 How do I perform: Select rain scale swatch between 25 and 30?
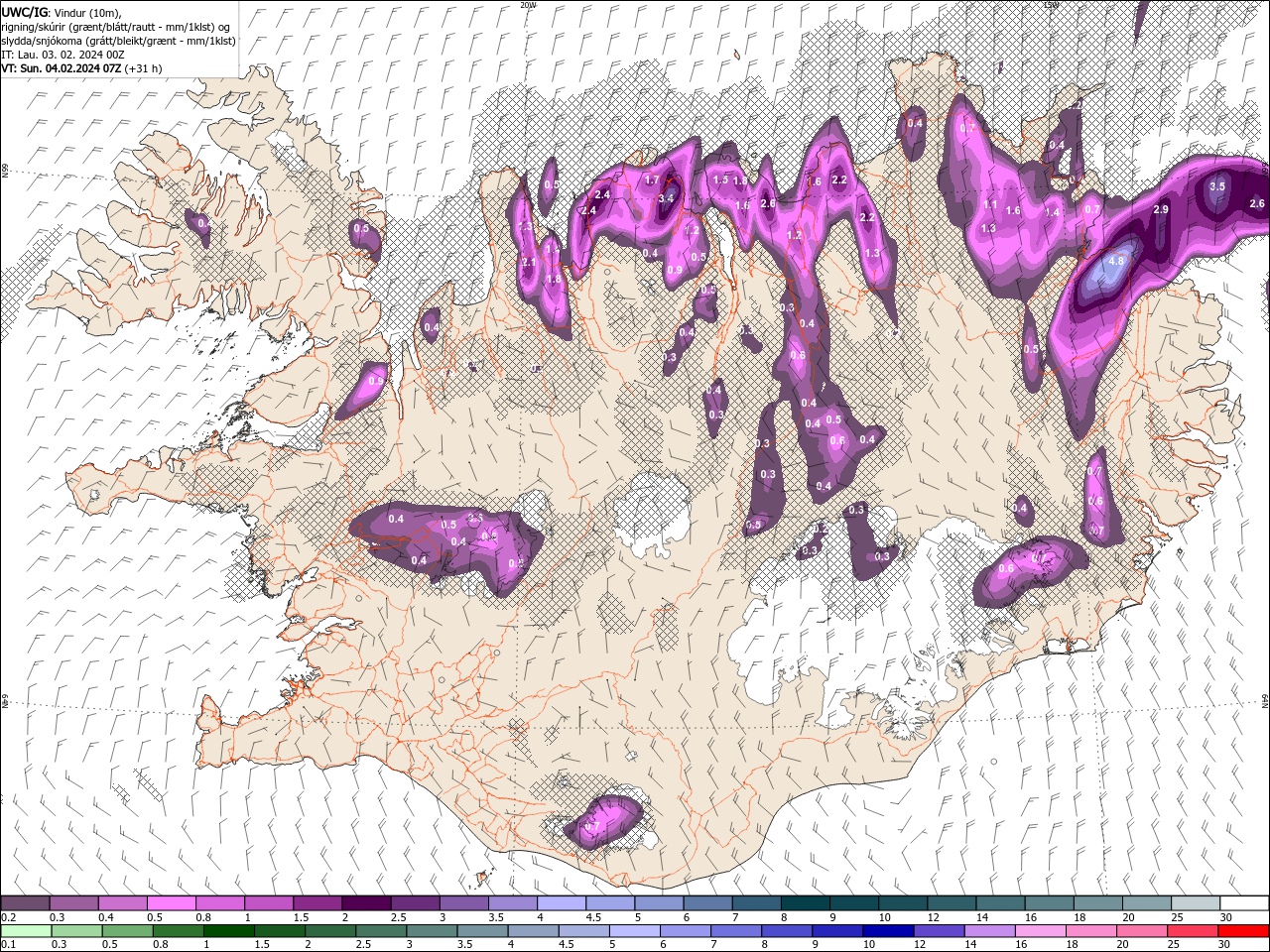pos(1195,931)
